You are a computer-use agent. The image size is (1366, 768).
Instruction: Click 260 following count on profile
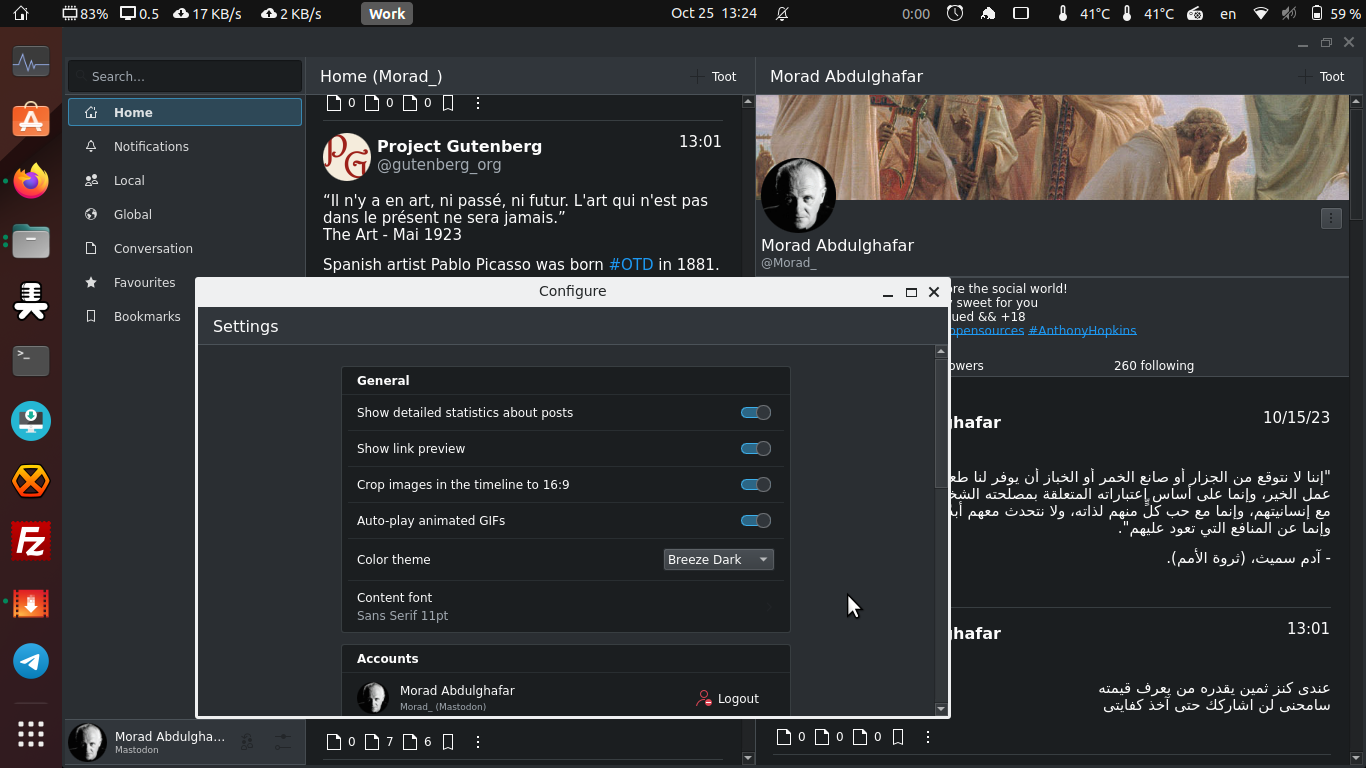click(1154, 366)
